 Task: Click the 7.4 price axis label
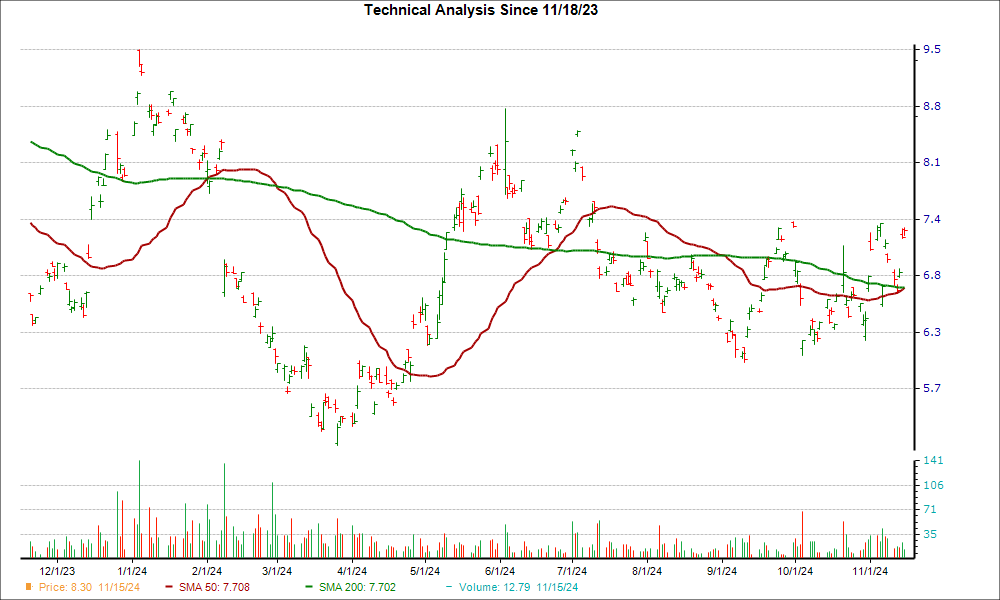[x=932, y=219]
